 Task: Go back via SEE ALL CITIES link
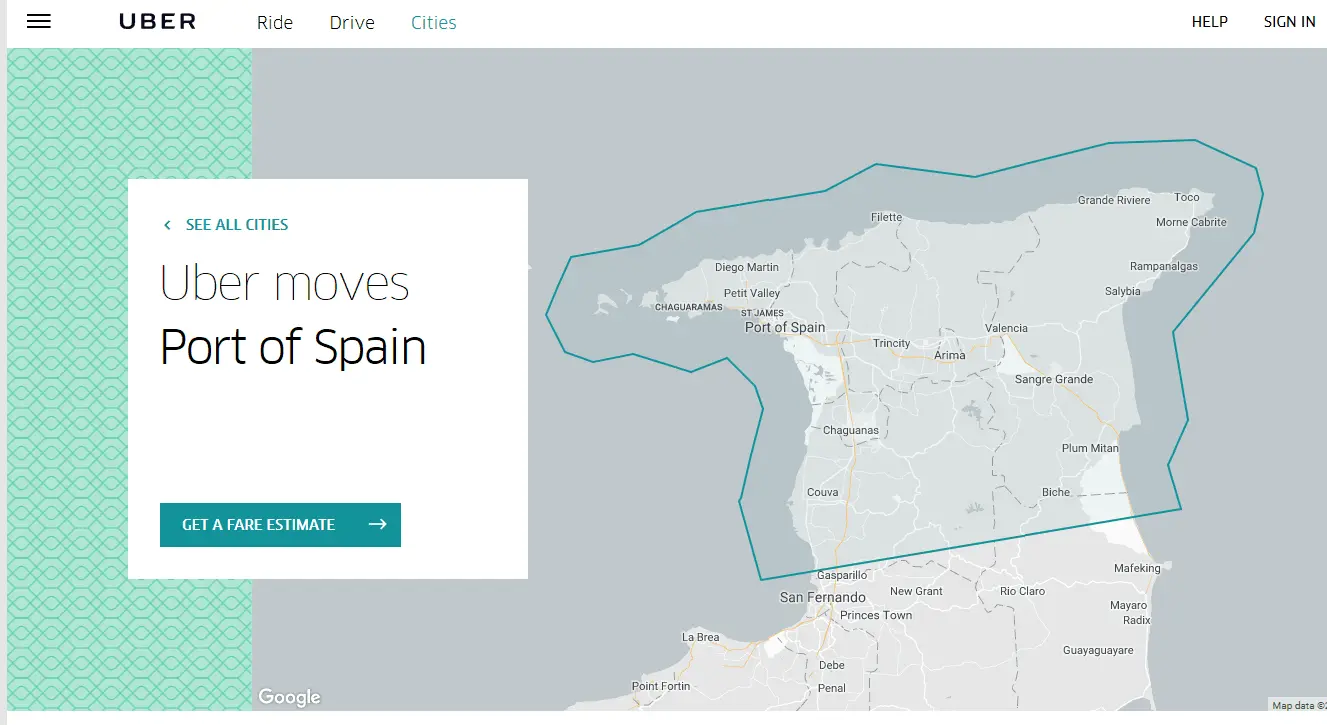tap(237, 225)
